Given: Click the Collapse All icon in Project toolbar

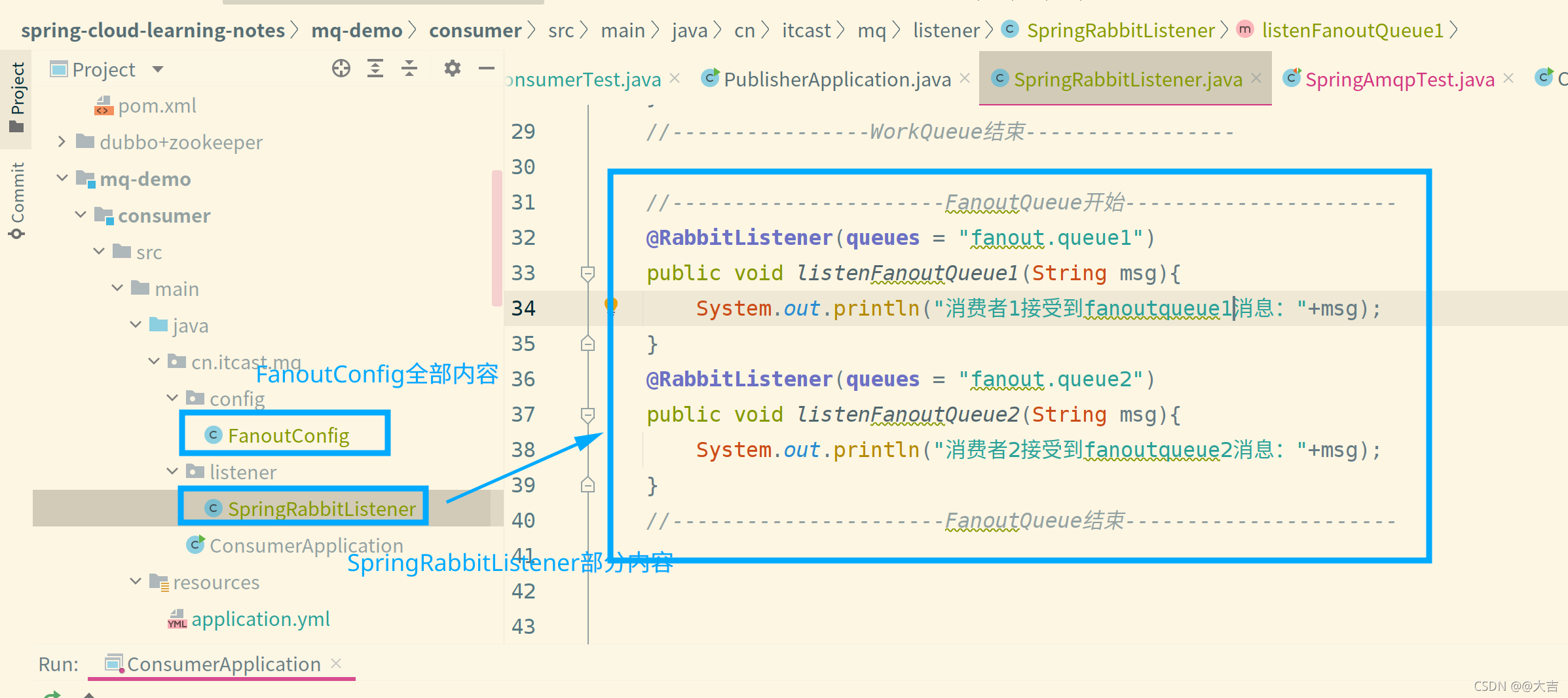Looking at the screenshot, I should 409,68.
